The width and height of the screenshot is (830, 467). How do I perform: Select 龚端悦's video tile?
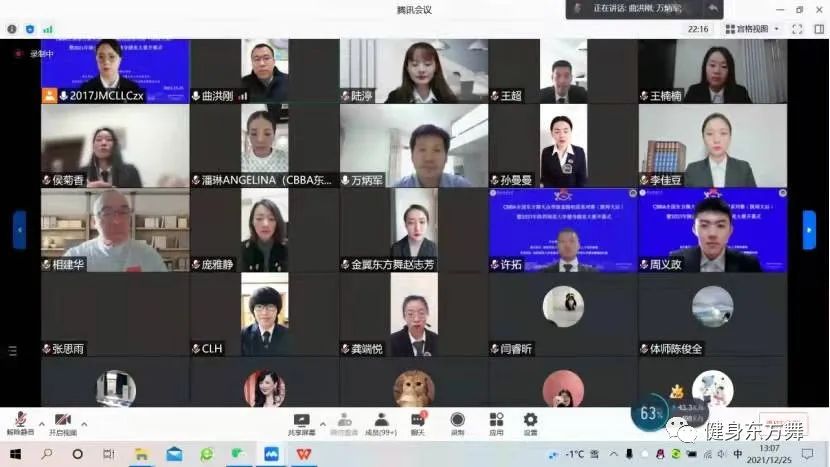coord(414,315)
